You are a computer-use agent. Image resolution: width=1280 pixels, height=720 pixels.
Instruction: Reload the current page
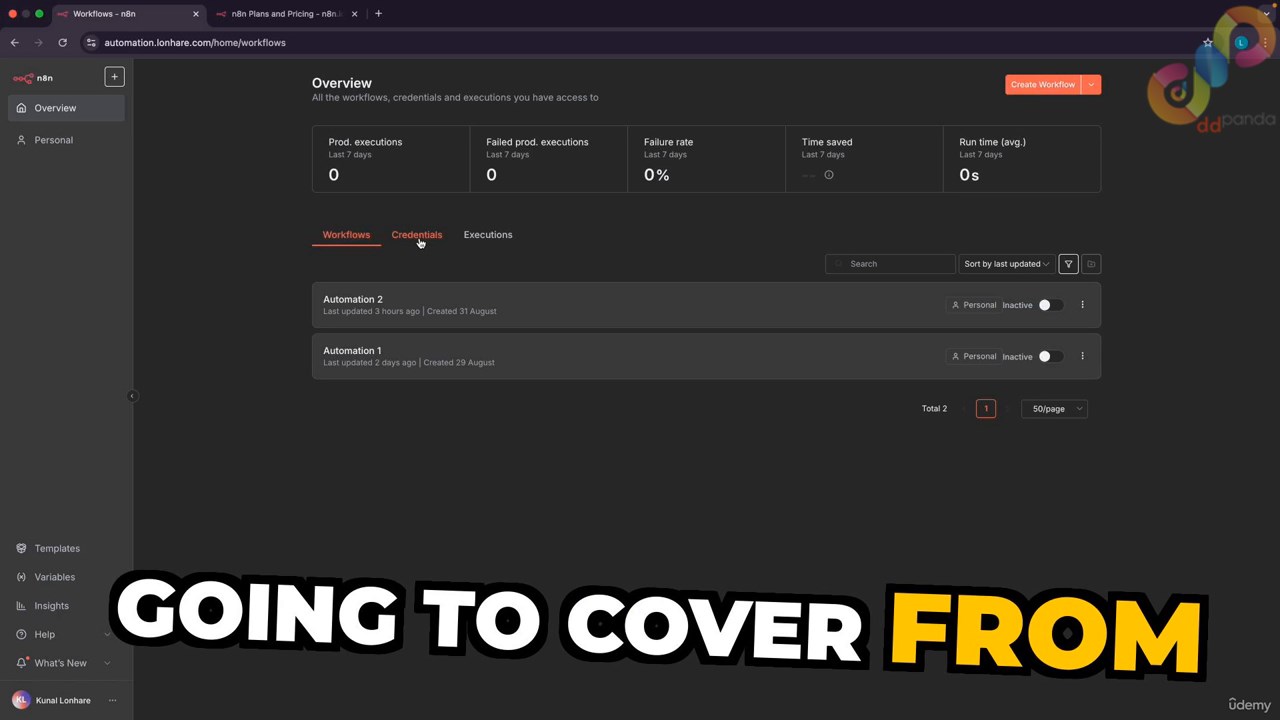pyautogui.click(x=62, y=43)
